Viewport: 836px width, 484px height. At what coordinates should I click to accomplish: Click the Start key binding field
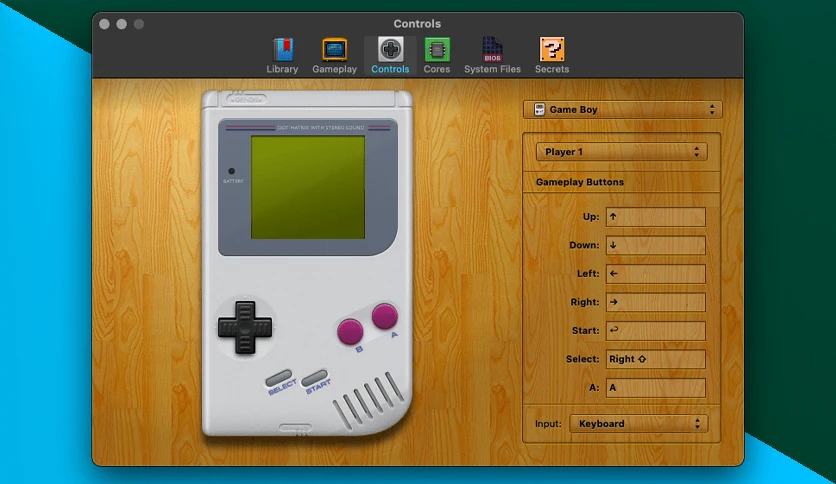click(x=656, y=330)
